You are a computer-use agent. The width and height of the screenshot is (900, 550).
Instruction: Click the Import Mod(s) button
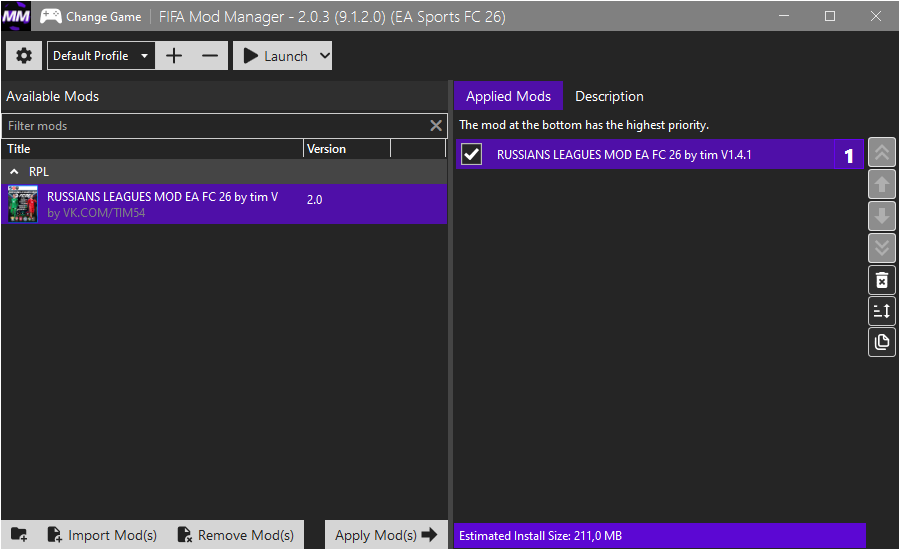pos(102,535)
